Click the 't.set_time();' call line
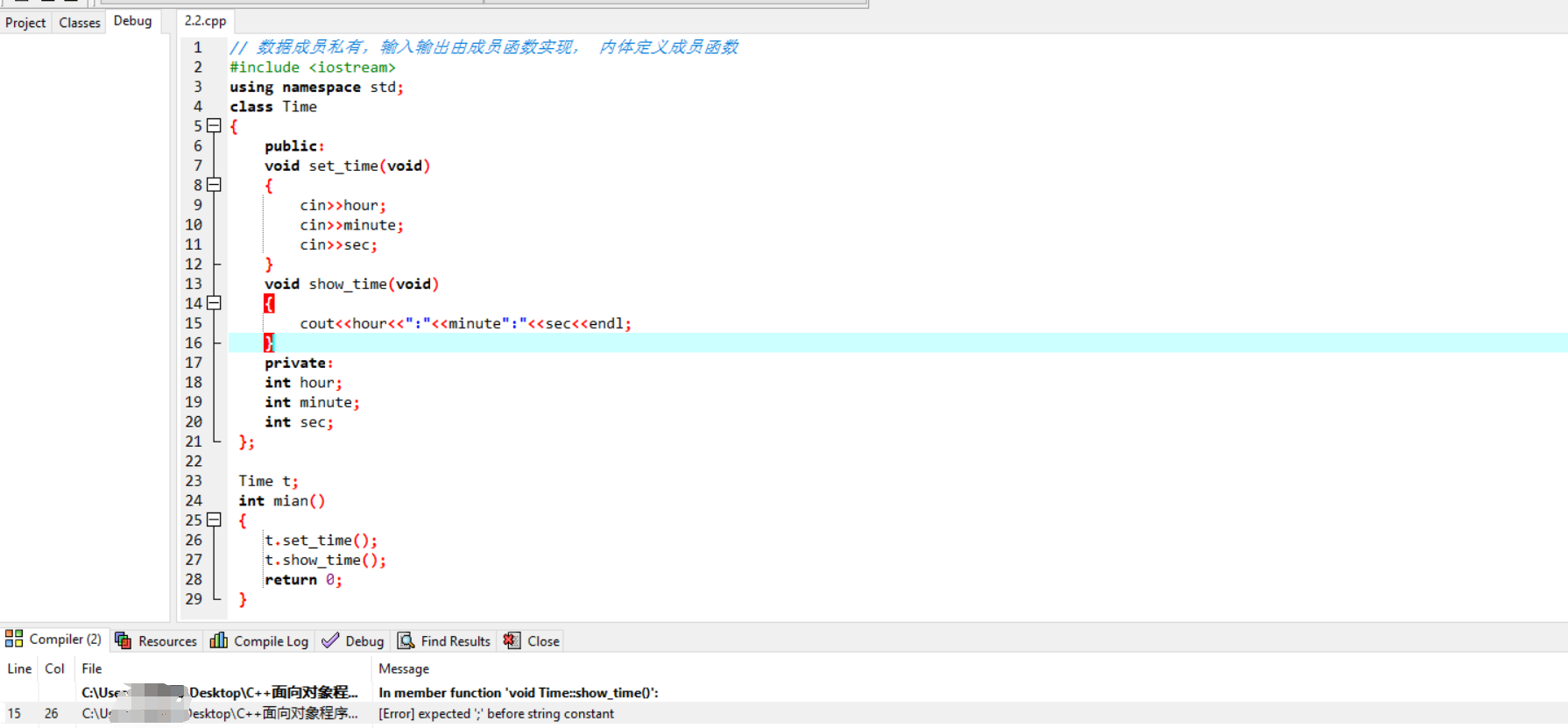 321,541
